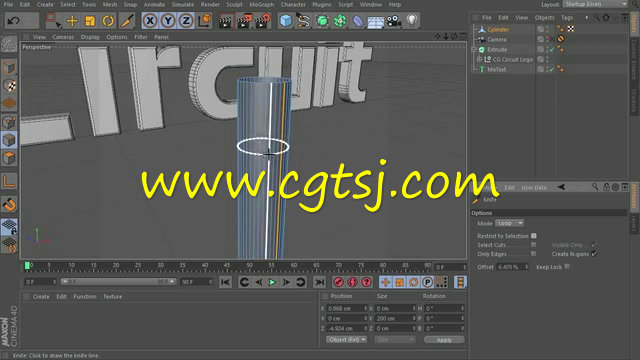Click the Render to Picture Viewer clapperboard
The width and height of the screenshot is (640, 360).
tap(243, 20)
